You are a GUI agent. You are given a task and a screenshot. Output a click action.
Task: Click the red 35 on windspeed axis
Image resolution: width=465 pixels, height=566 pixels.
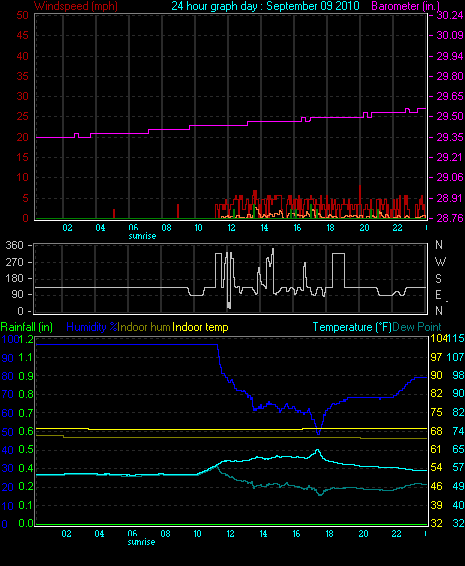click(22, 76)
